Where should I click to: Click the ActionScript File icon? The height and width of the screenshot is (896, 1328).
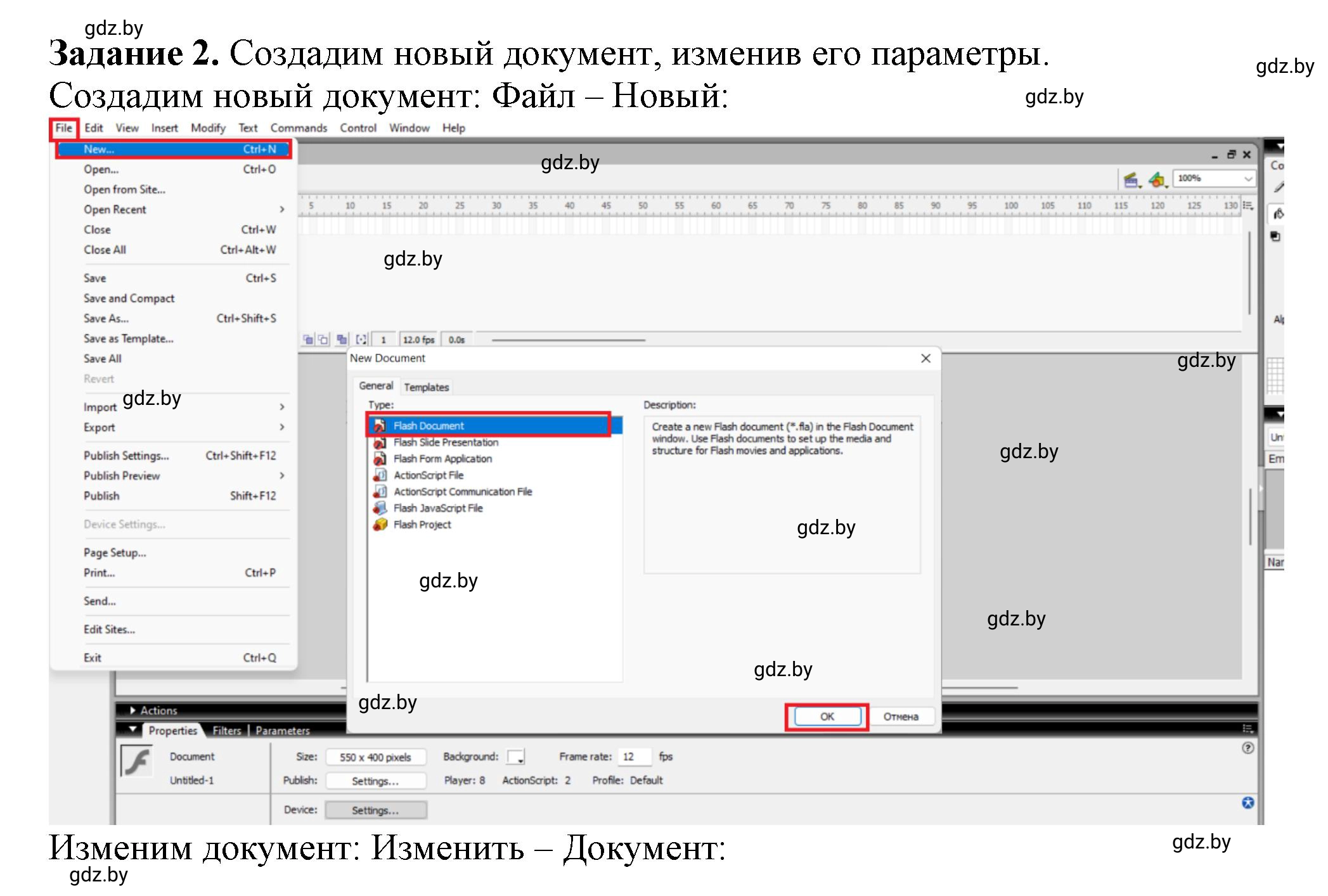point(380,475)
